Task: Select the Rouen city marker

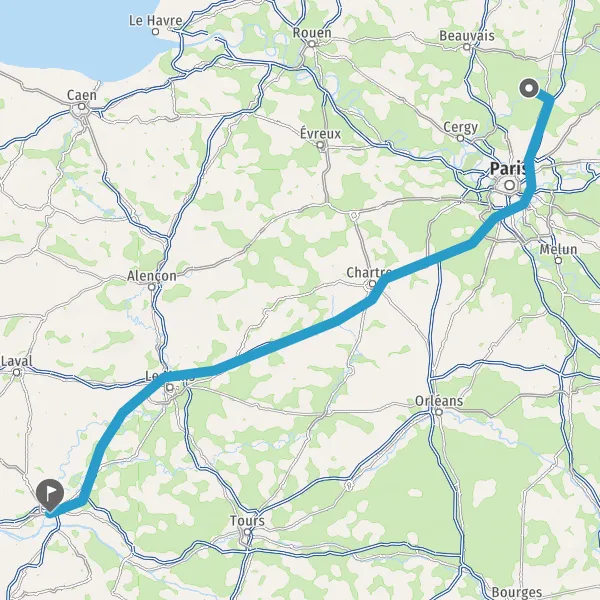Action: click(x=312, y=44)
